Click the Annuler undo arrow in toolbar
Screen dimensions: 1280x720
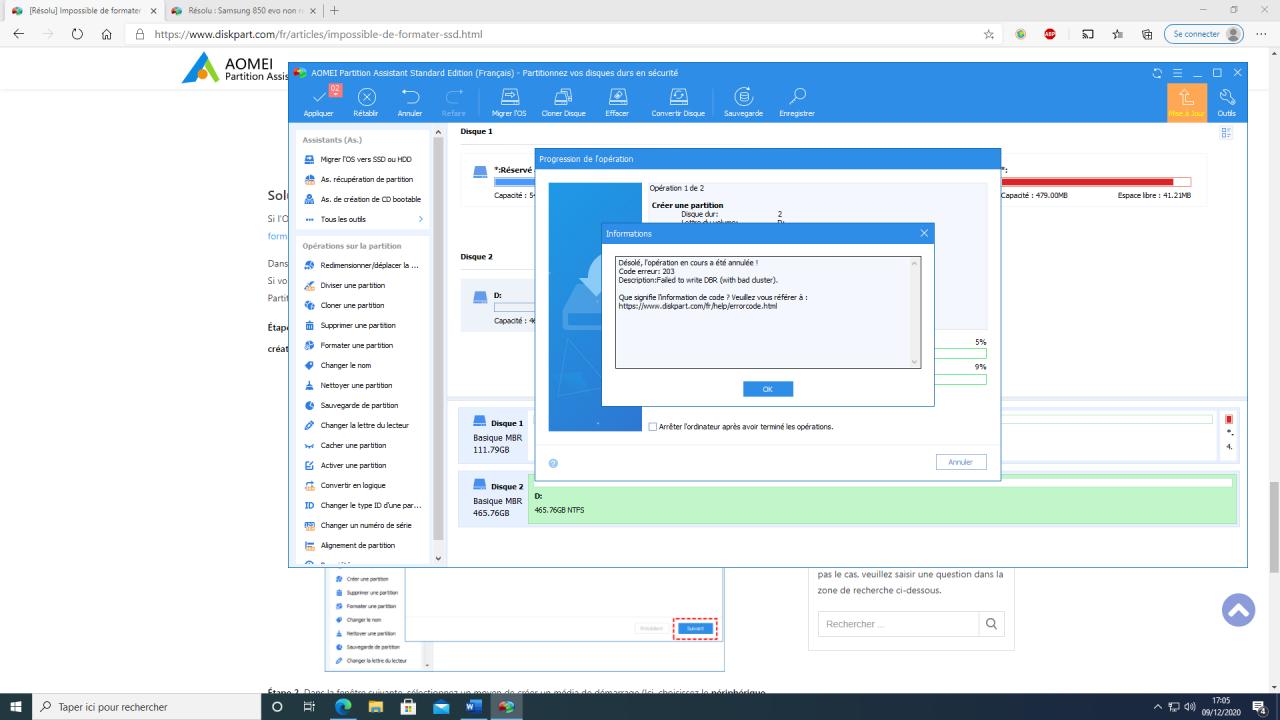point(410,96)
